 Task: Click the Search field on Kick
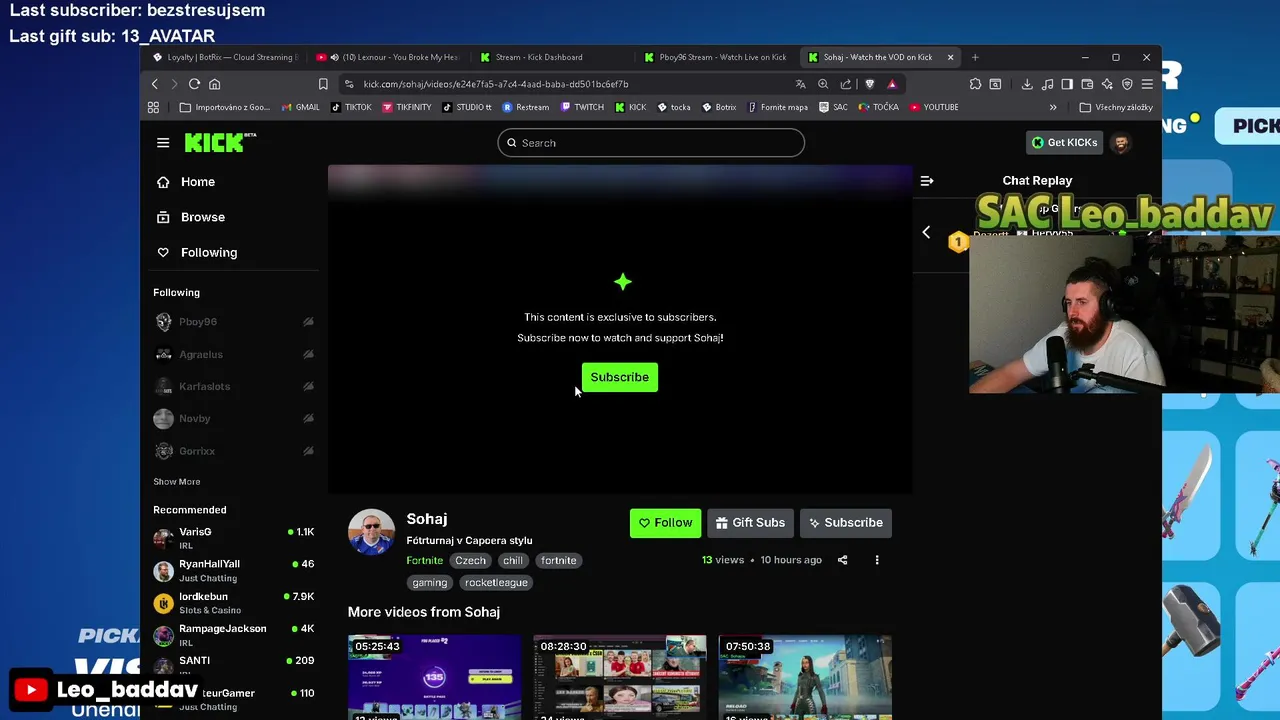(x=651, y=143)
